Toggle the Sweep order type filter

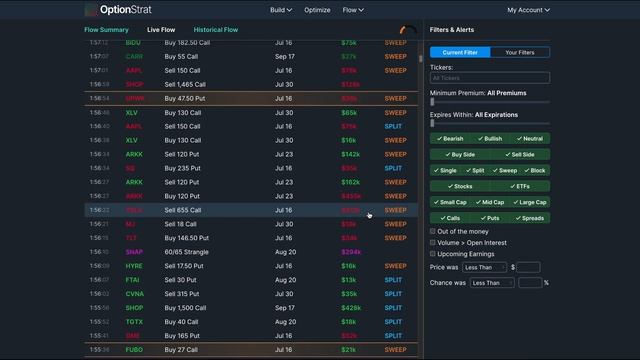[x=504, y=171]
